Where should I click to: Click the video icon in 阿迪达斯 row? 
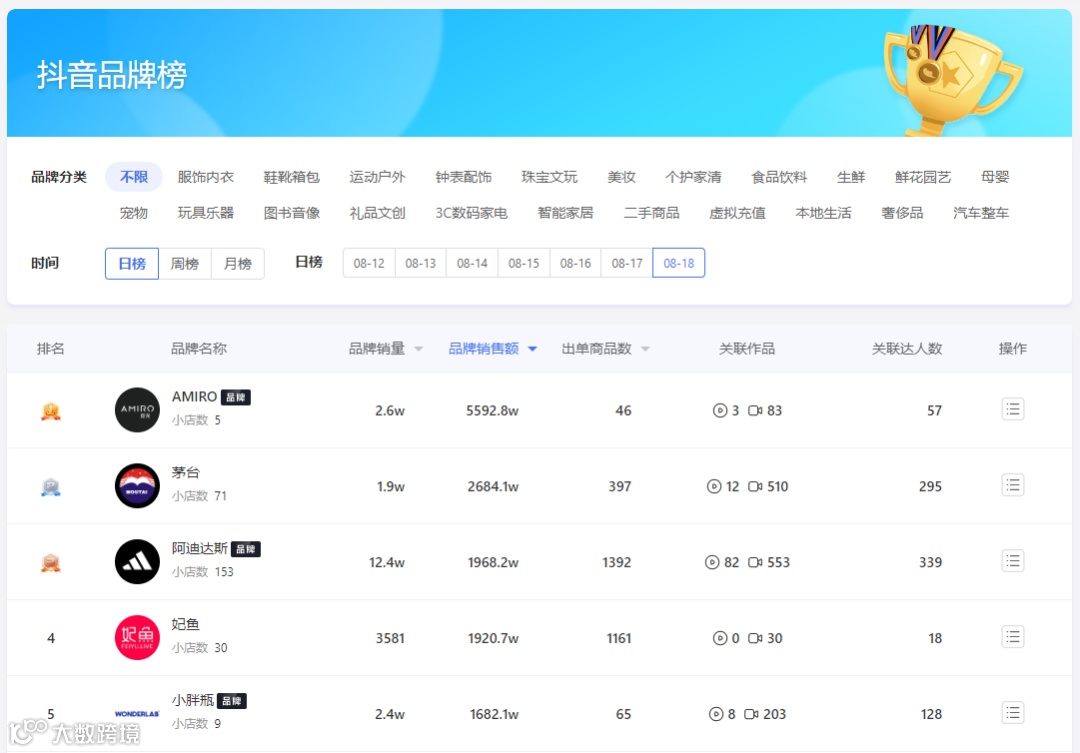click(755, 562)
